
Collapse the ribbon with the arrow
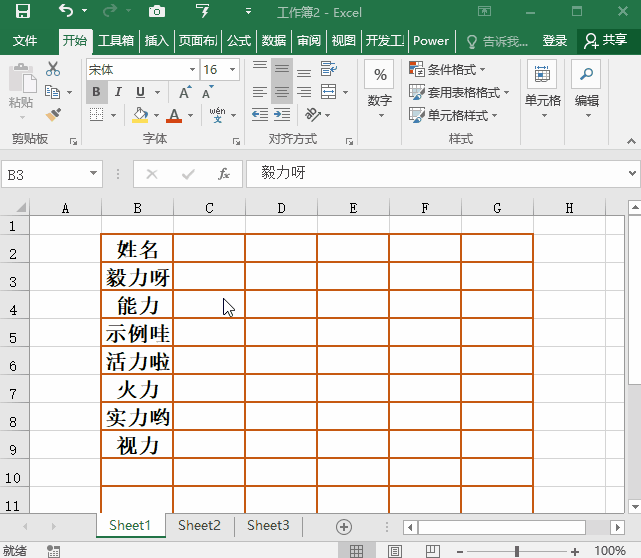click(x=631, y=141)
